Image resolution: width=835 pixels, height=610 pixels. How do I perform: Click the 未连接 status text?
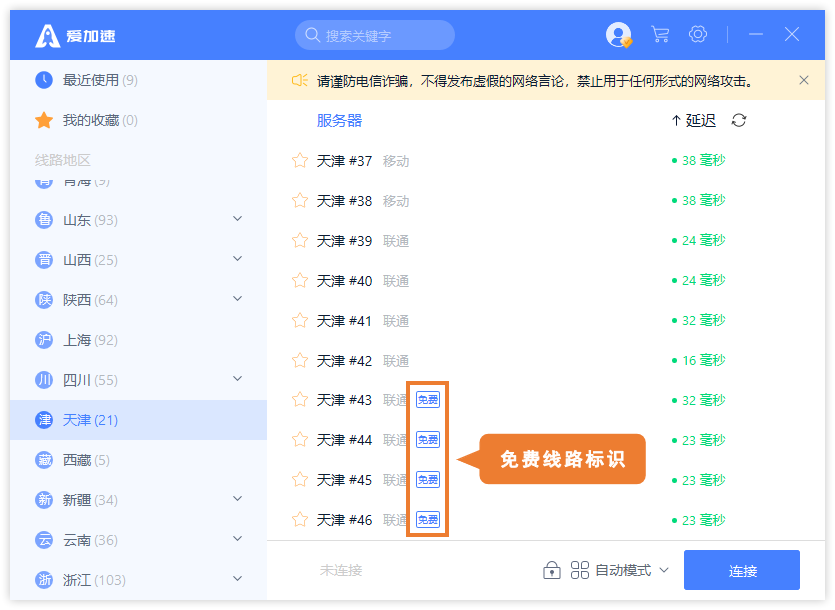[x=341, y=571]
